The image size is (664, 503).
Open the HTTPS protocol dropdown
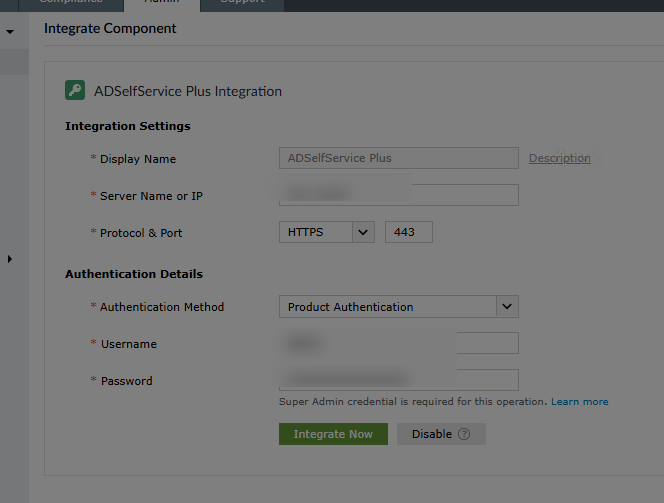(327, 232)
